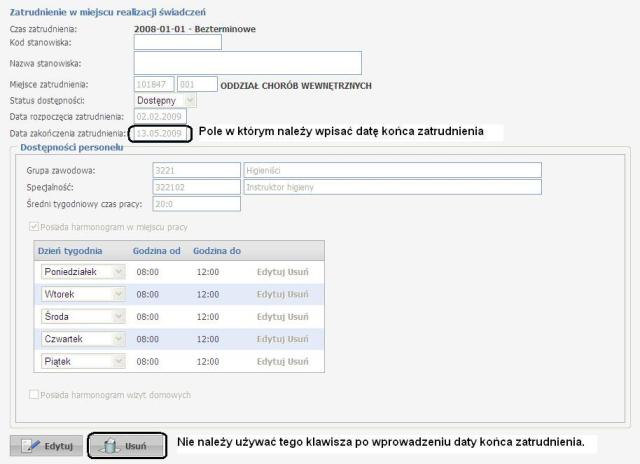Click the trash icon on Usuń button
The width and height of the screenshot is (640, 464).
point(112,445)
